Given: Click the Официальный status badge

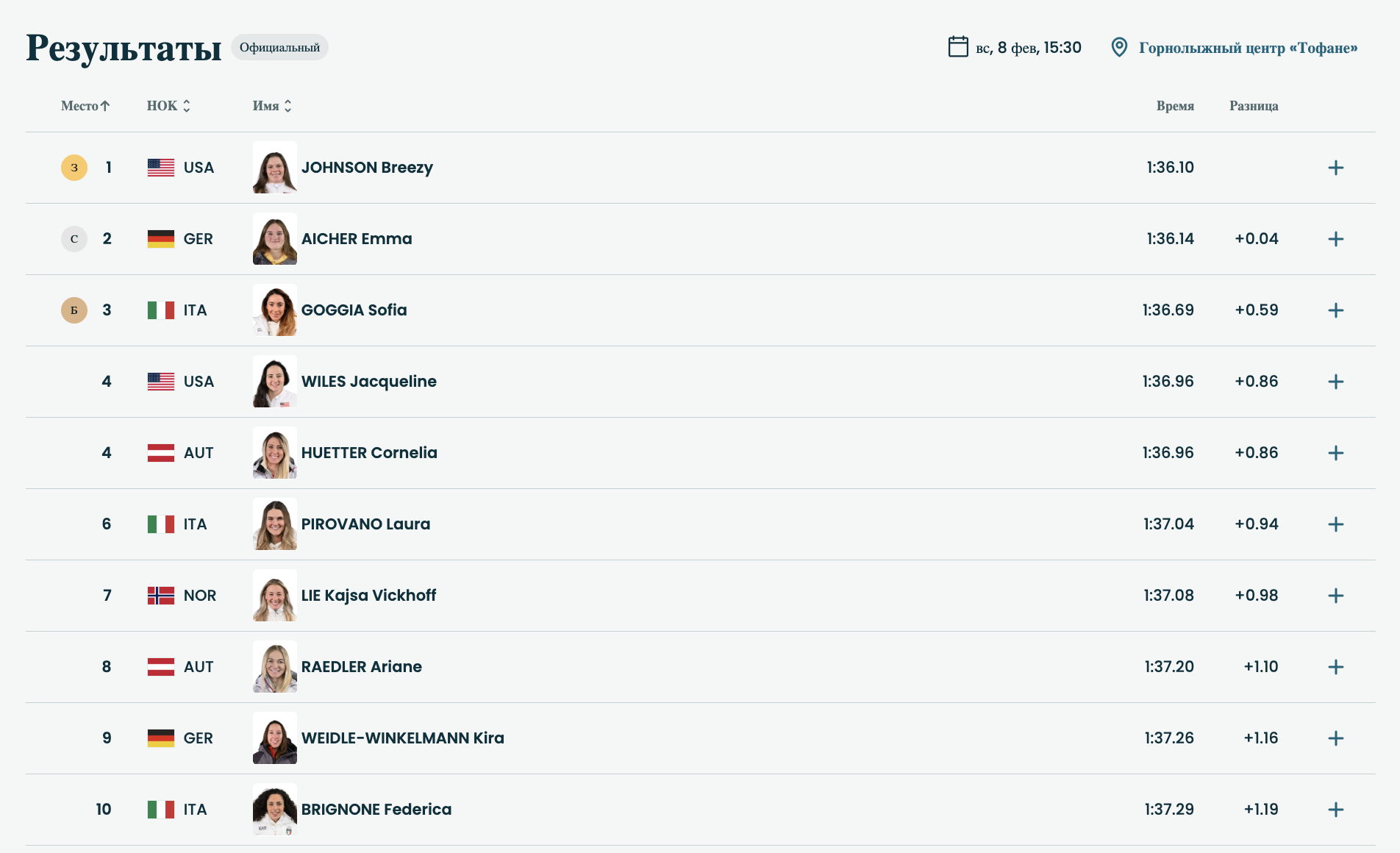Looking at the screenshot, I should point(279,47).
